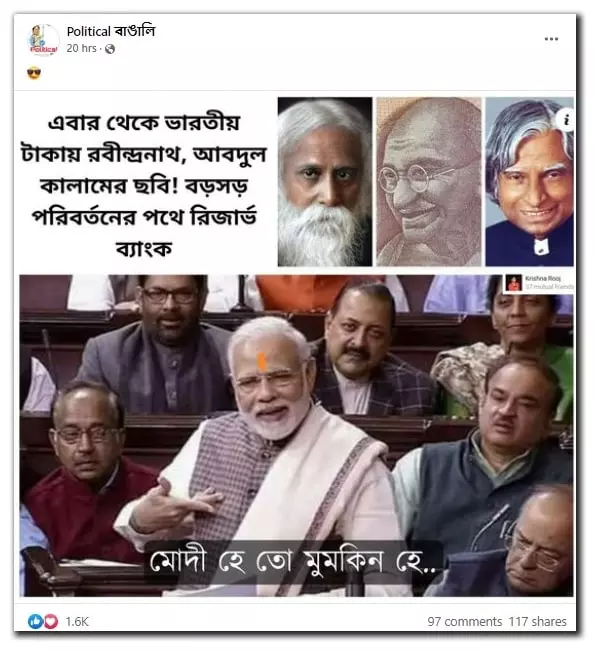595x650 pixels.
Task: Check the public globe audience icon
Action: (x=110, y=49)
